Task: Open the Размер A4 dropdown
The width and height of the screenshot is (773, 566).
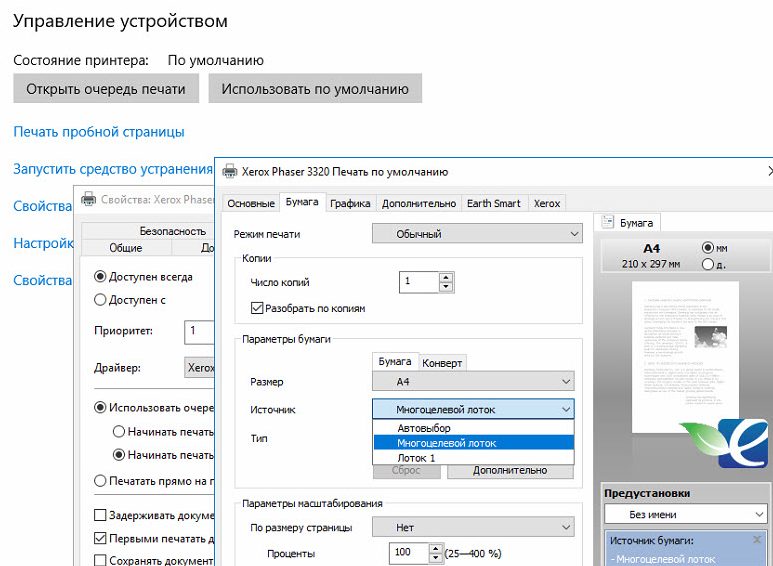Action: coord(473,382)
